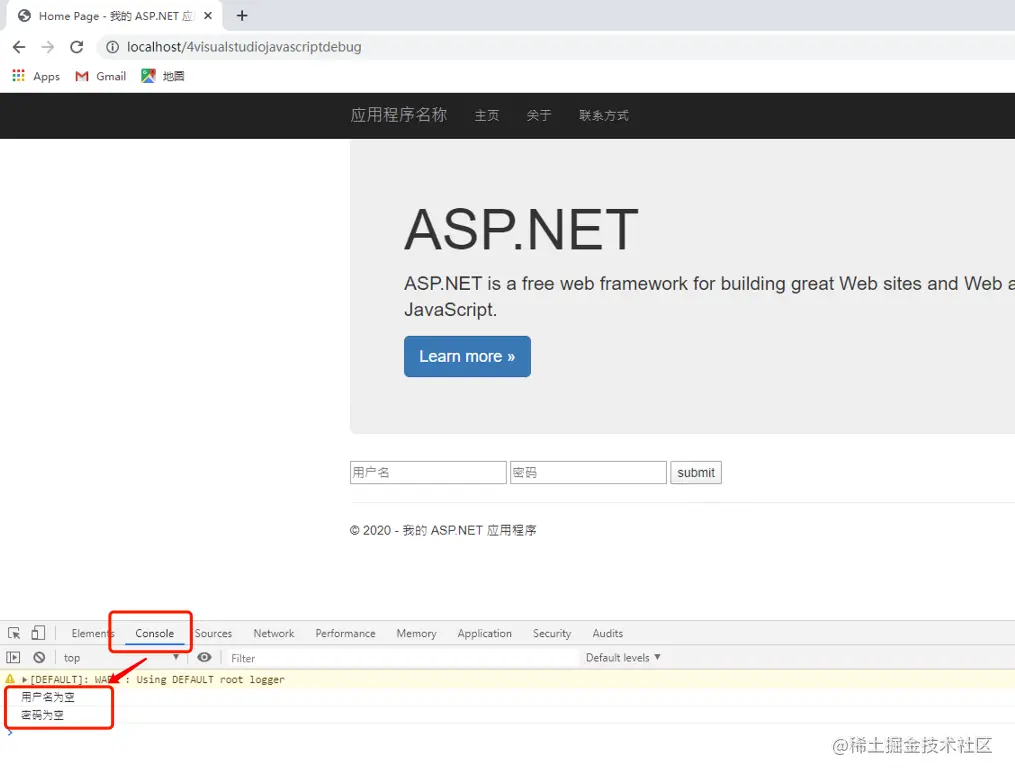Click the console Filter field
Viewport: 1015px width, 778px height.
(401, 658)
